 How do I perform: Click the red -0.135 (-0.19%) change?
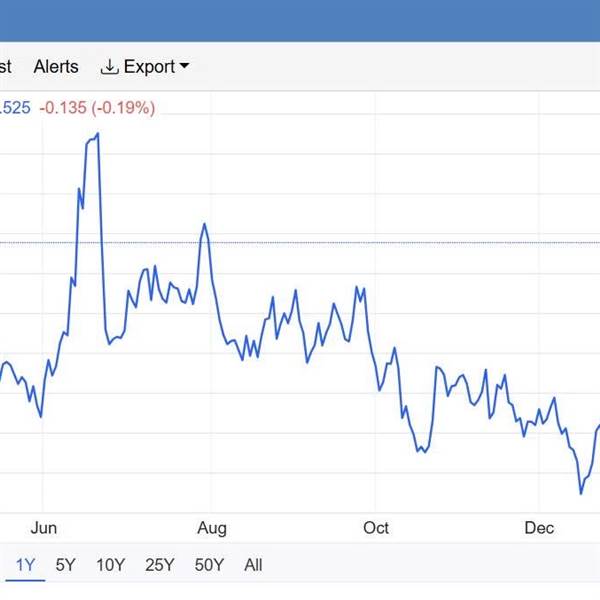coord(97,107)
